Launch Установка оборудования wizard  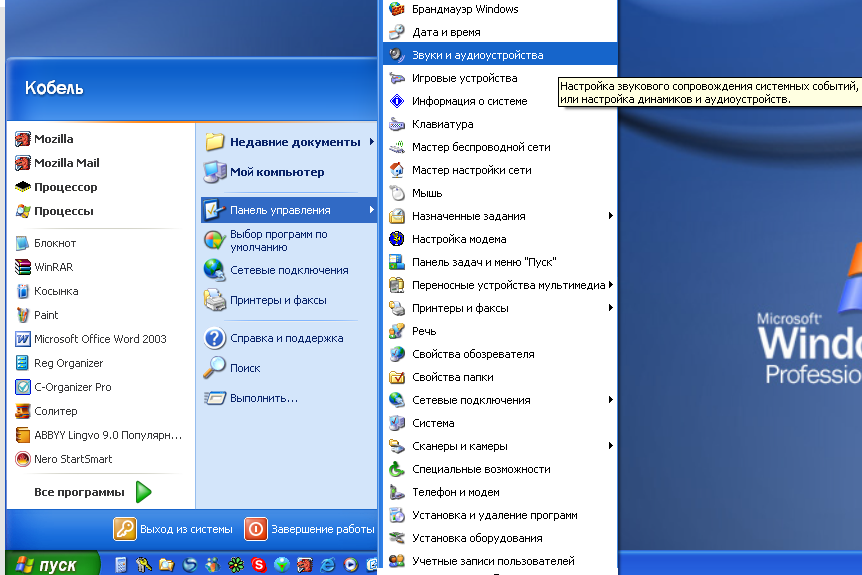(500, 539)
